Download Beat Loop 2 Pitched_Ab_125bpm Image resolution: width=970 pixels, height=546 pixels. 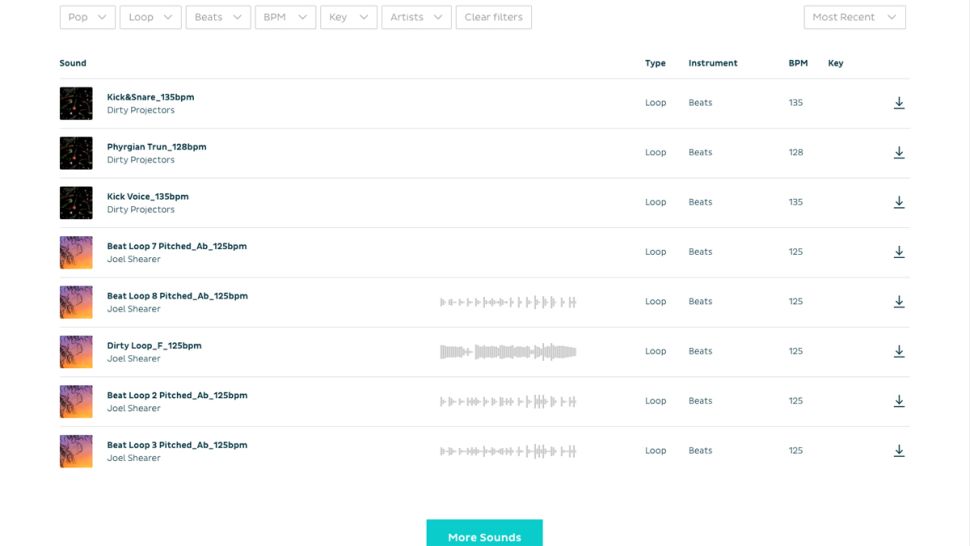(x=898, y=401)
